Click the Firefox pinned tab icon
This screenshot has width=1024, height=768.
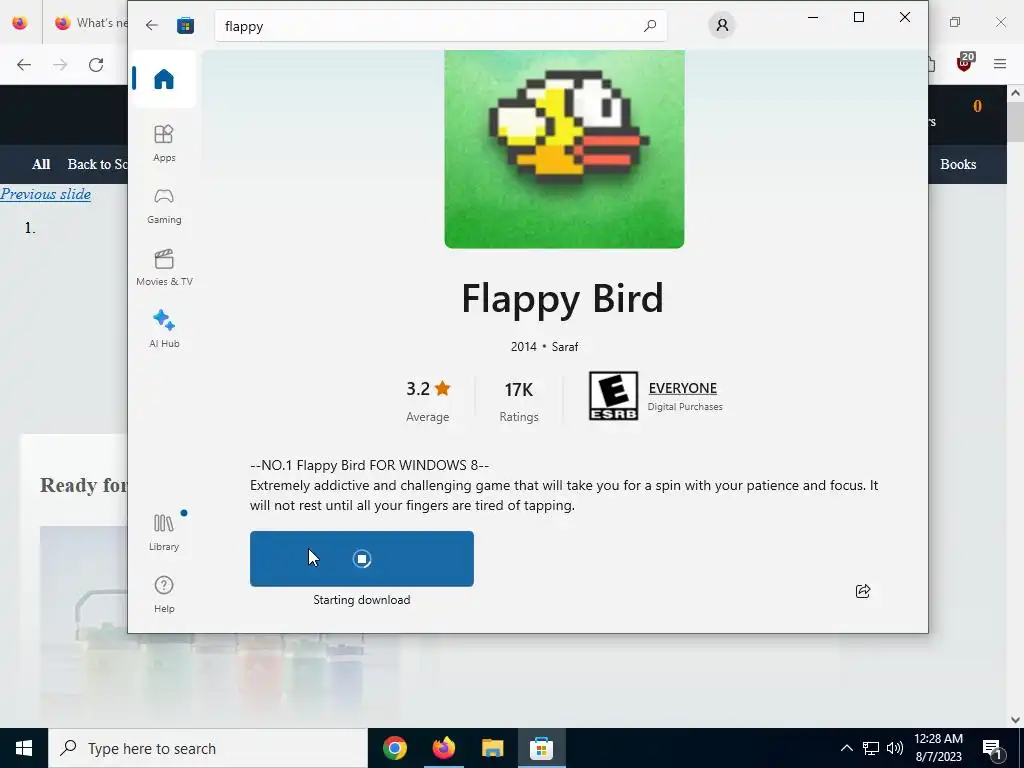pyautogui.click(x=20, y=23)
